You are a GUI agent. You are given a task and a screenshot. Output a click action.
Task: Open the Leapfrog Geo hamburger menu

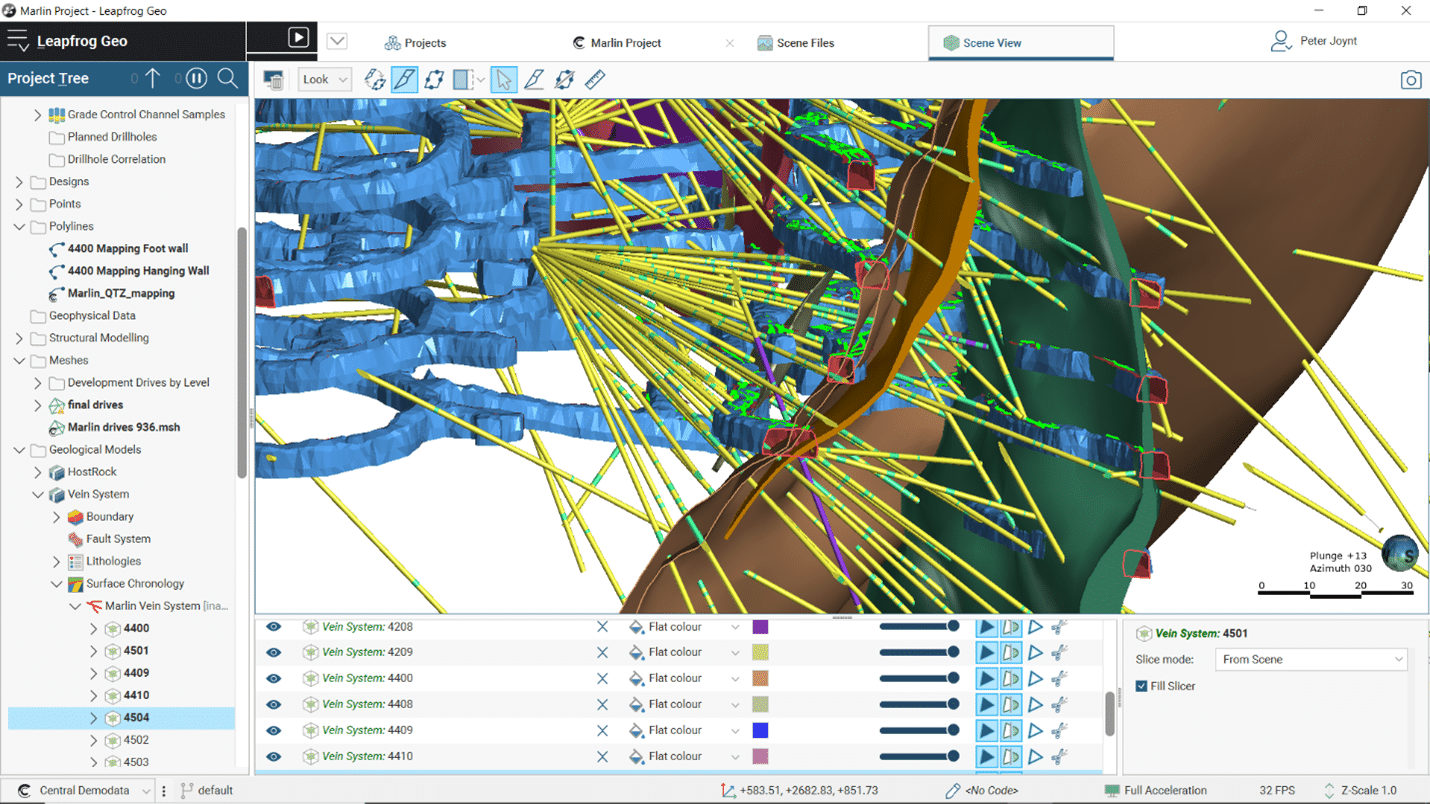(18, 41)
